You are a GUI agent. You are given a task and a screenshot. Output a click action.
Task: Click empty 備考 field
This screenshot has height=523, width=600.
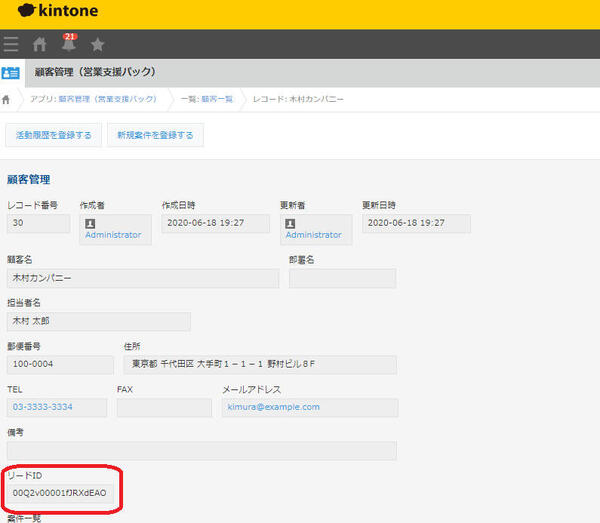coord(202,450)
